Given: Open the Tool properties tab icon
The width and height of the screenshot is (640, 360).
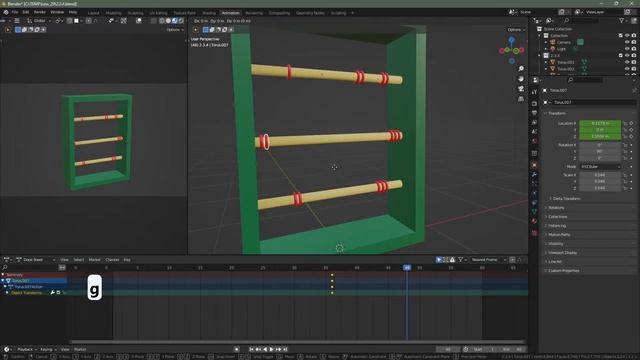Looking at the screenshot, I should (534, 92).
